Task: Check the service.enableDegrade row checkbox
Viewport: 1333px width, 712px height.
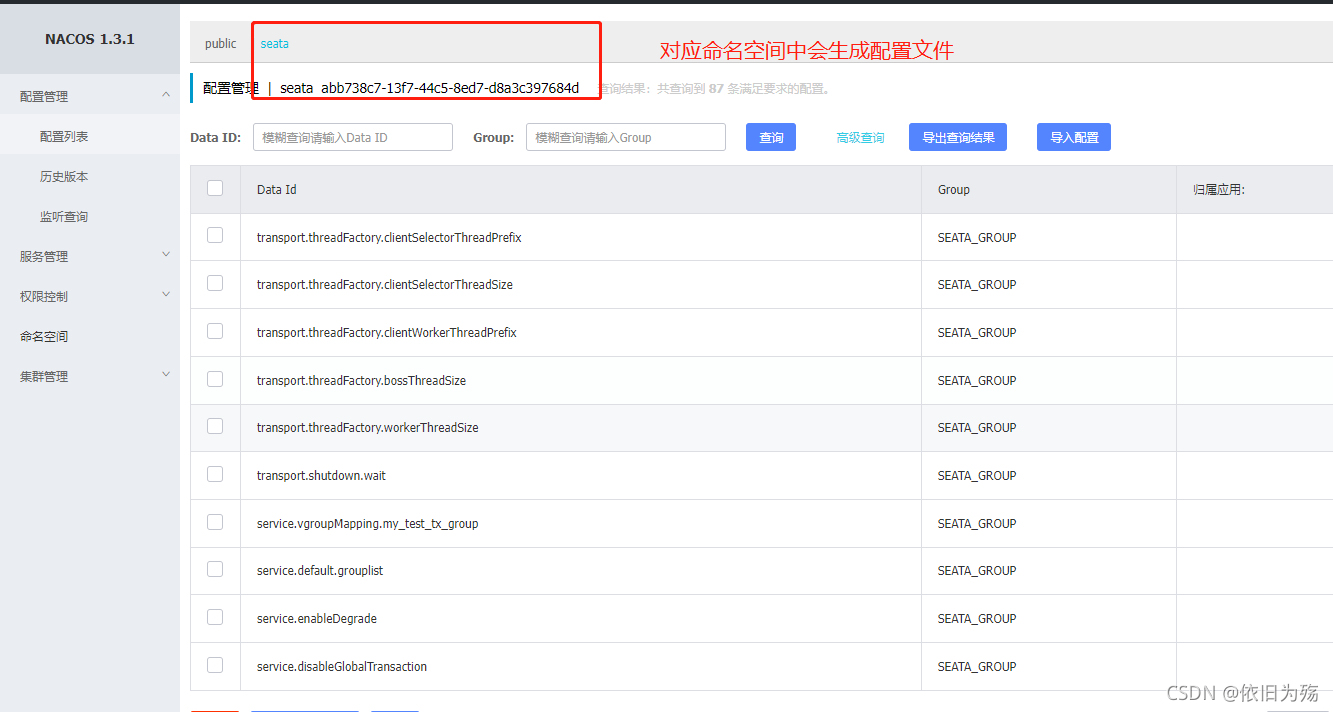Action: (x=215, y=617)
